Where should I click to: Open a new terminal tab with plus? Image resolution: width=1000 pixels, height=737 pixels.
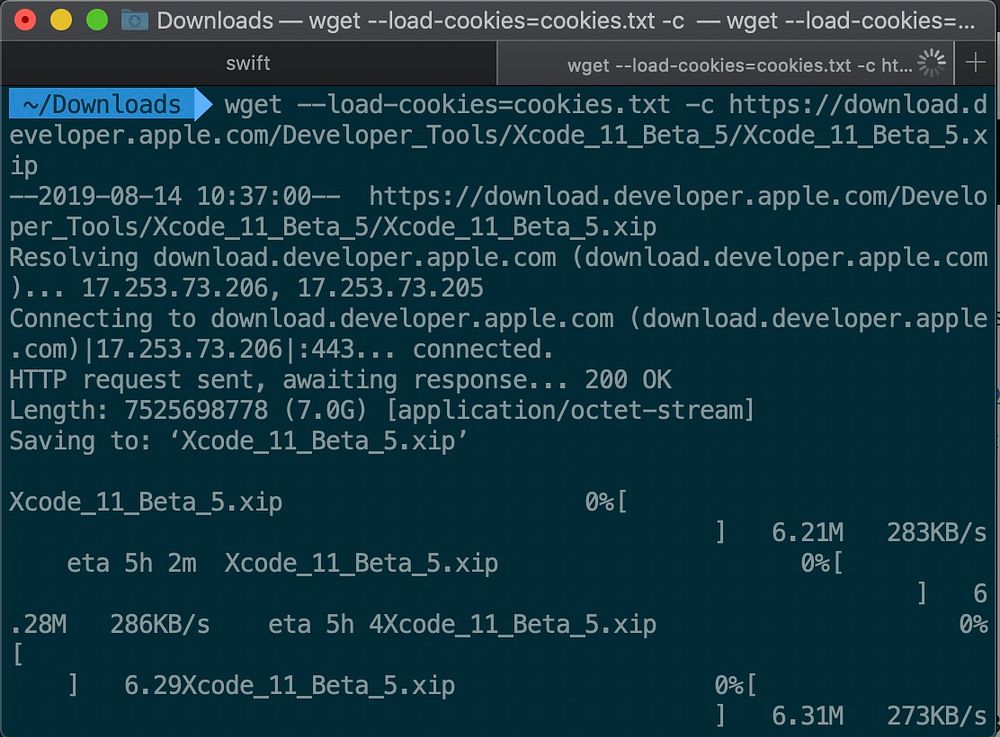(975, 62)
